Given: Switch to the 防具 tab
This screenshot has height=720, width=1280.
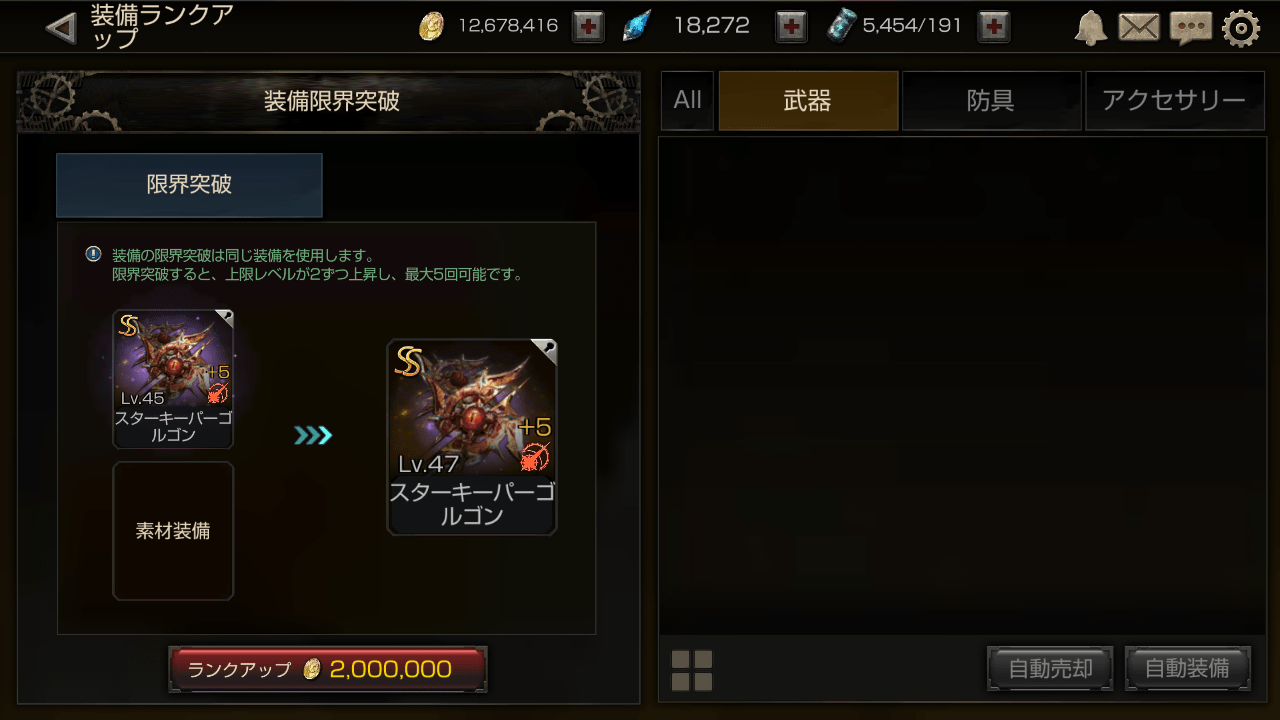Looking at the screenshot, I should click(991, 100).
